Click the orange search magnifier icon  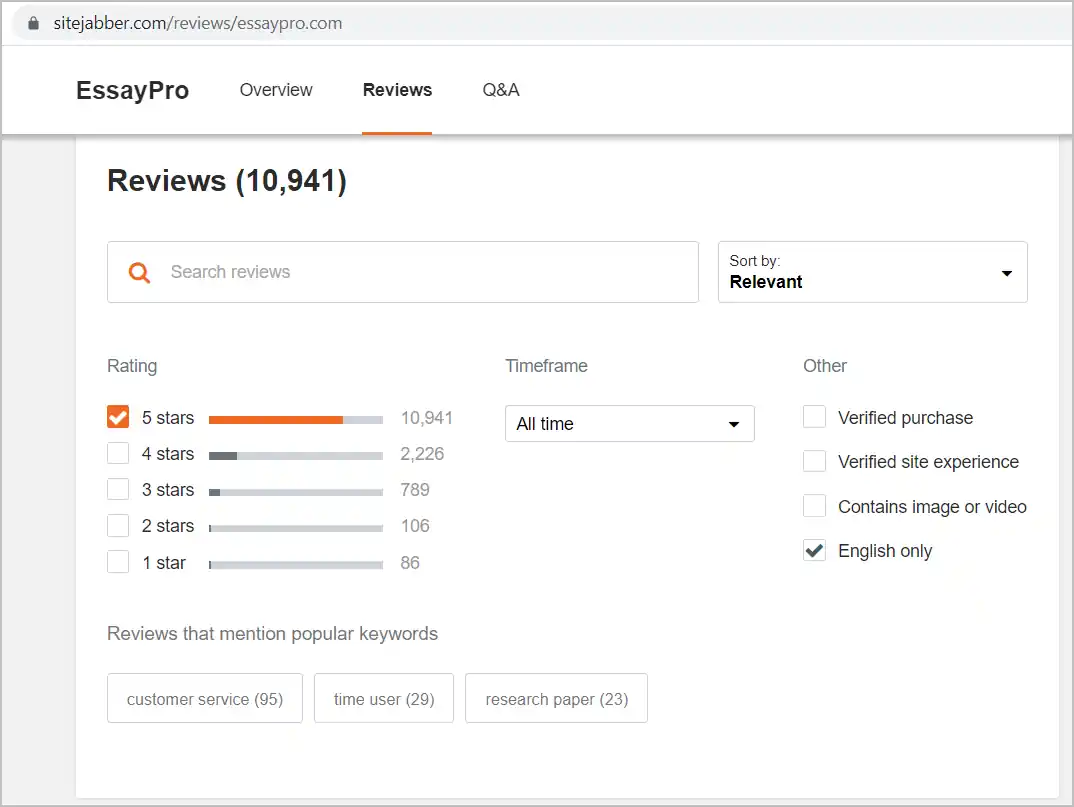click(x=139, y=273)
